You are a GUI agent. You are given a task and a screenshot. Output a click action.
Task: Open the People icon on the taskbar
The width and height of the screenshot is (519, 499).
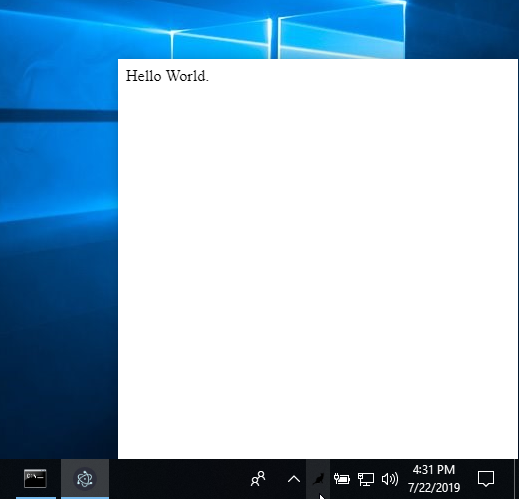(258, 479)
